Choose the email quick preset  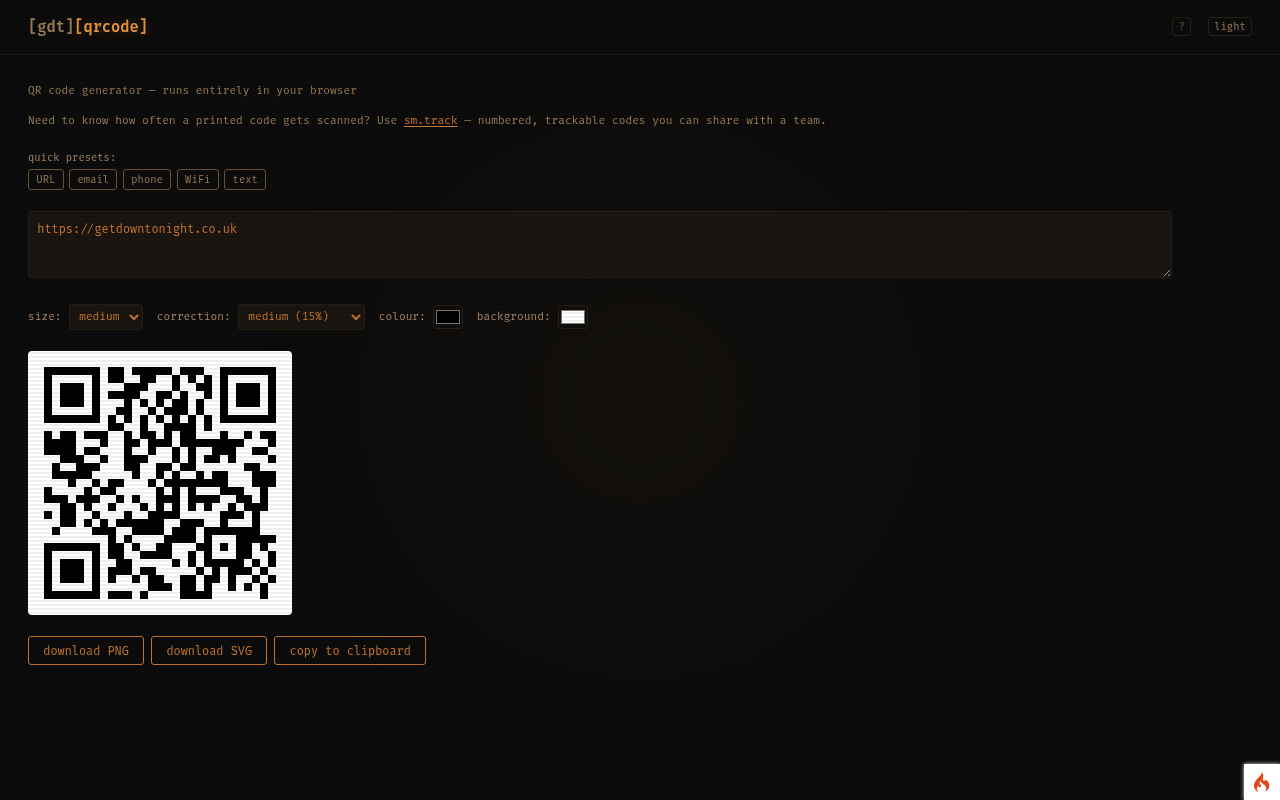tap(93, 179)
